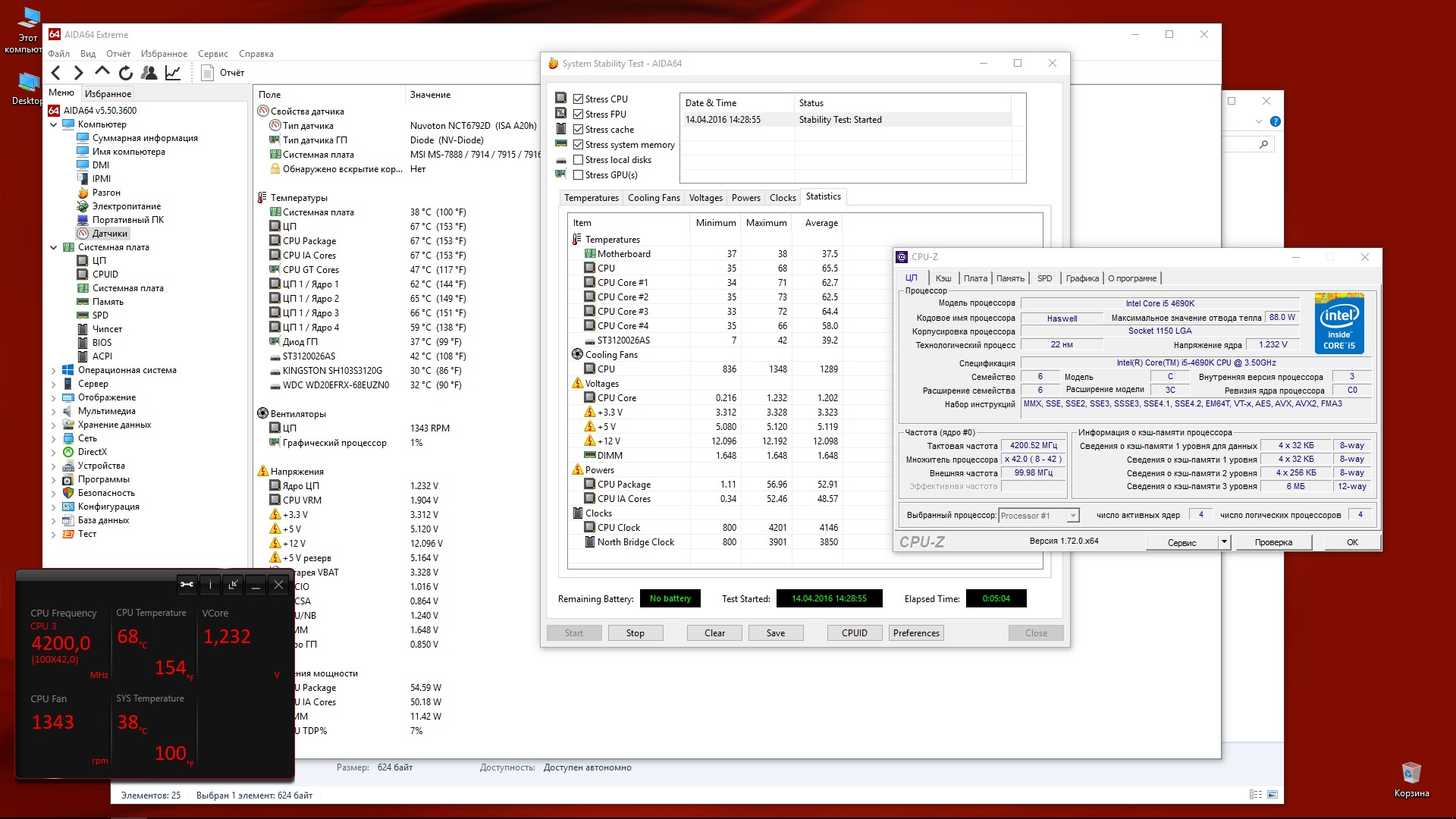Enable the Stress GPU(s) checkbox

click(x=579, y=175)
